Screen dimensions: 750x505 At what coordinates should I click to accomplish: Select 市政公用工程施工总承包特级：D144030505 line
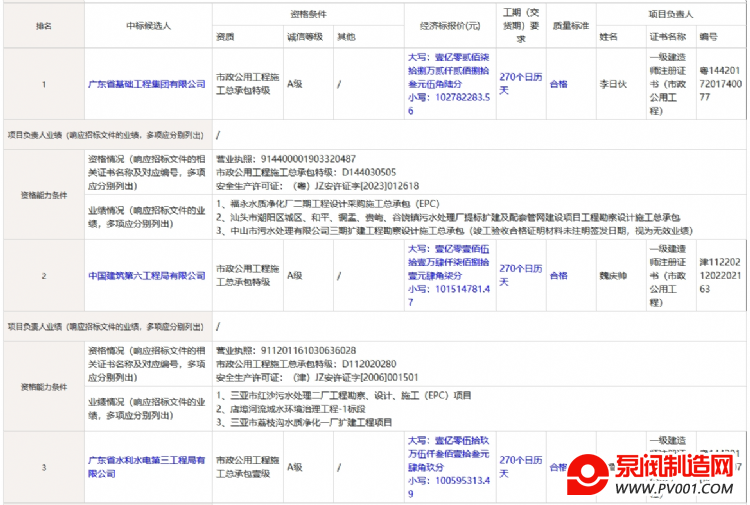coord(306,173)
